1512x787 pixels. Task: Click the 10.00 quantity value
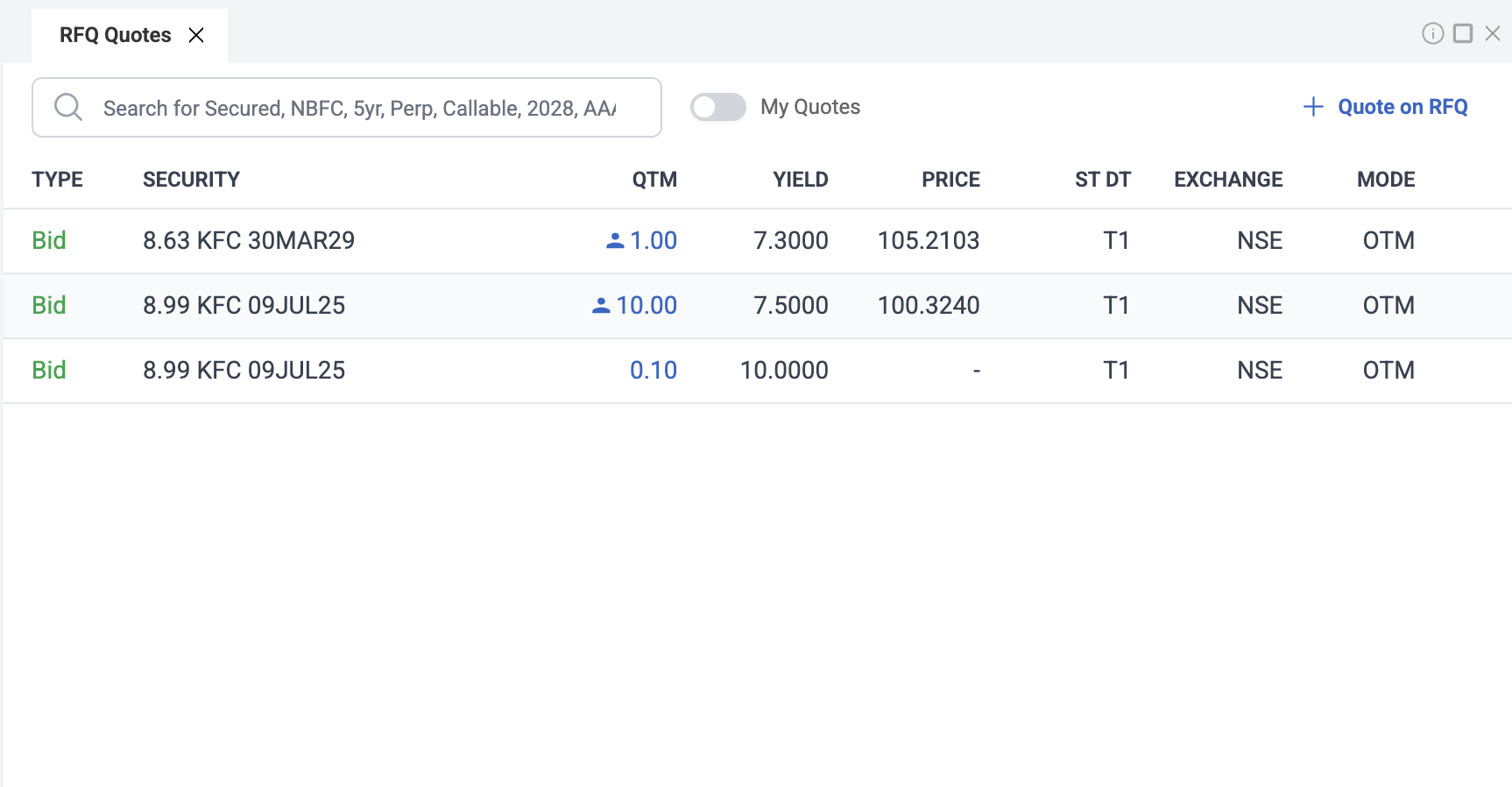point(646,305)
